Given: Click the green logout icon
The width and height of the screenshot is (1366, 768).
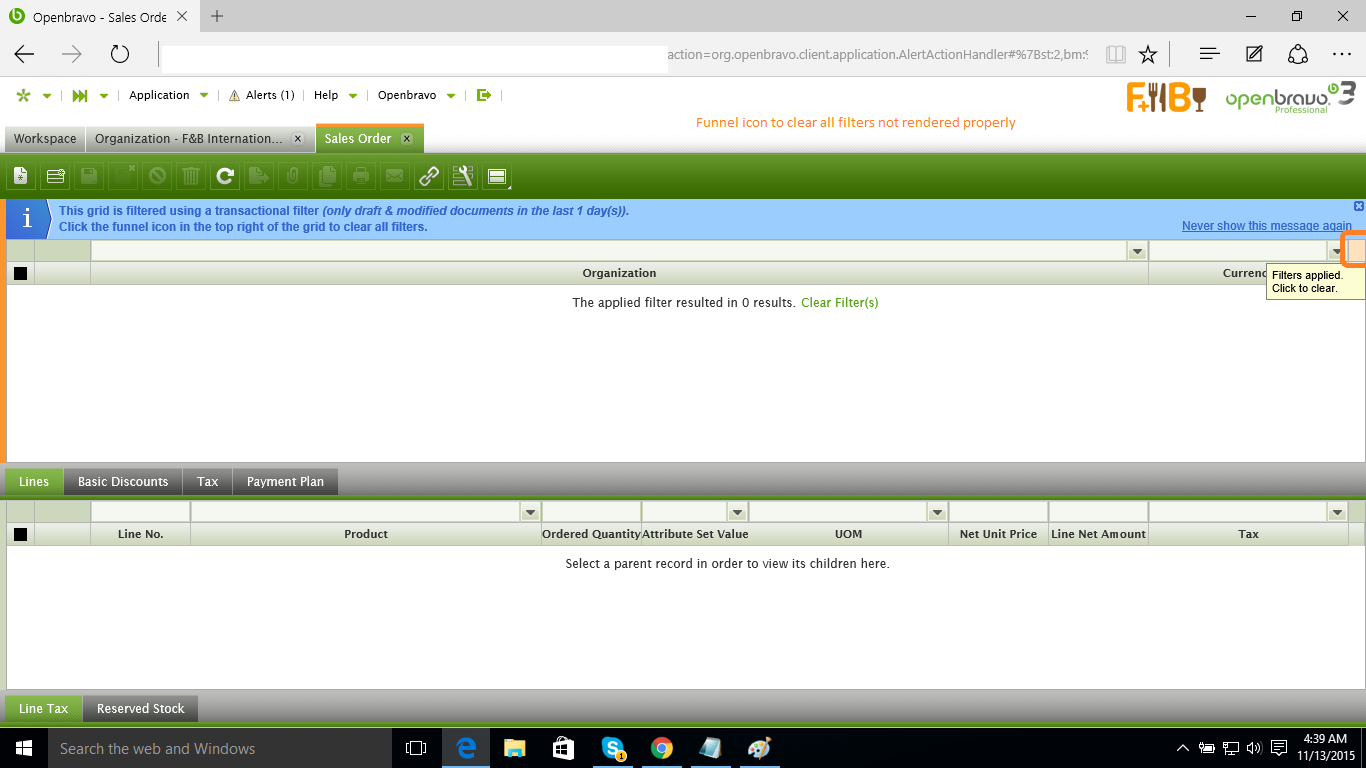Looking at the screenshot, I should pyautogui.click(x=484, y=95).
